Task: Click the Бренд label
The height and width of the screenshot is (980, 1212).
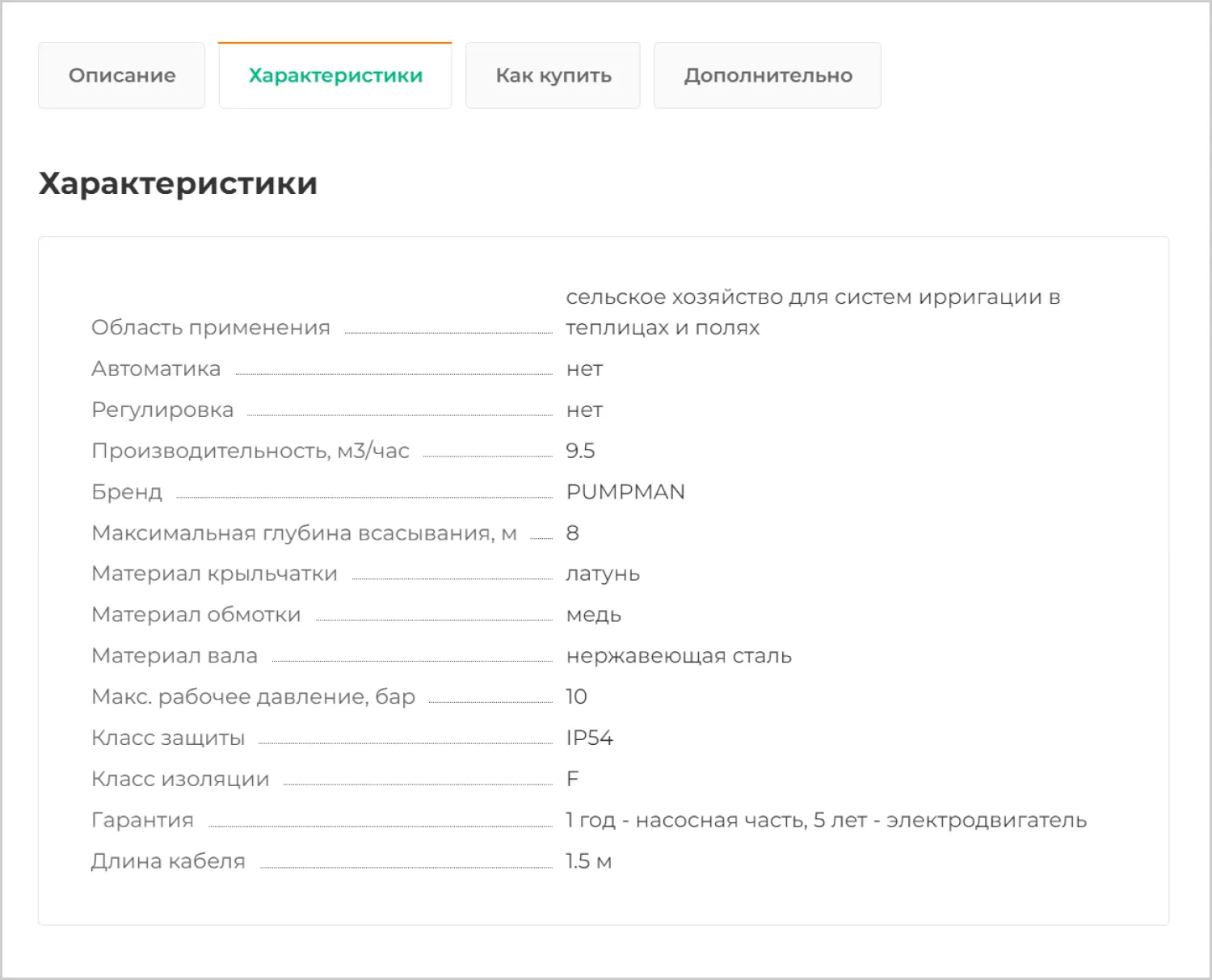Action: click(127, 492)
